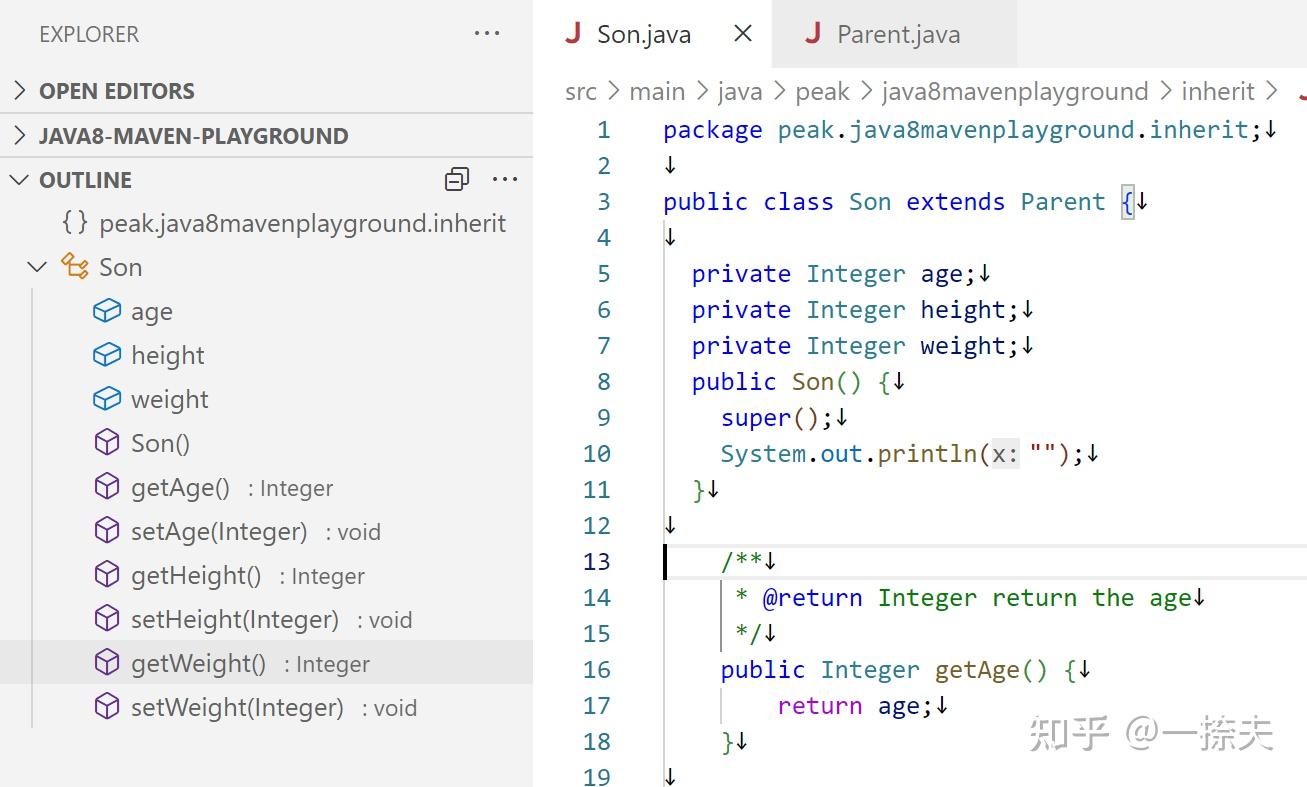1307x787 pixels.
Task: Click method icon next to setHeight(Integer)
Action: coord(106,619)
